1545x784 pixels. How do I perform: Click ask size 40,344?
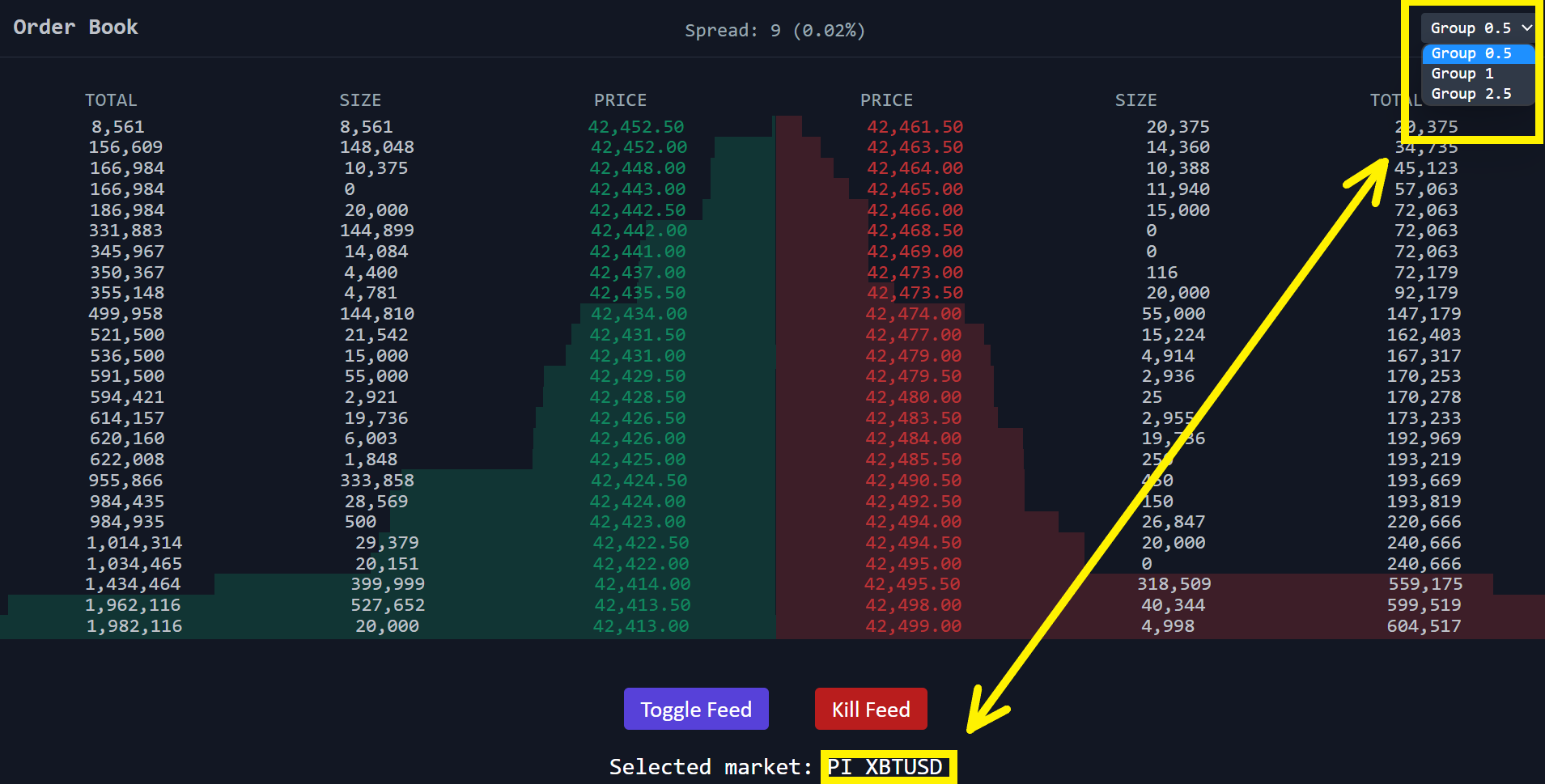pos(1174,605)
